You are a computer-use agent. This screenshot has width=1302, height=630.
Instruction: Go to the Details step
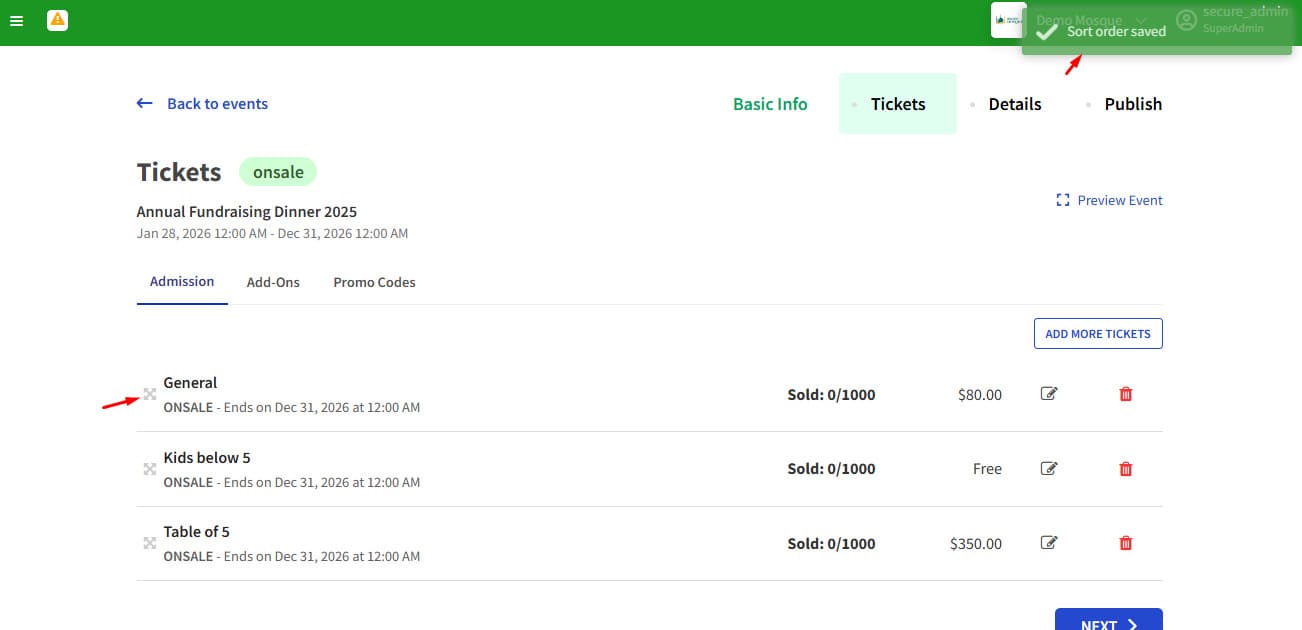[1015, 104]
